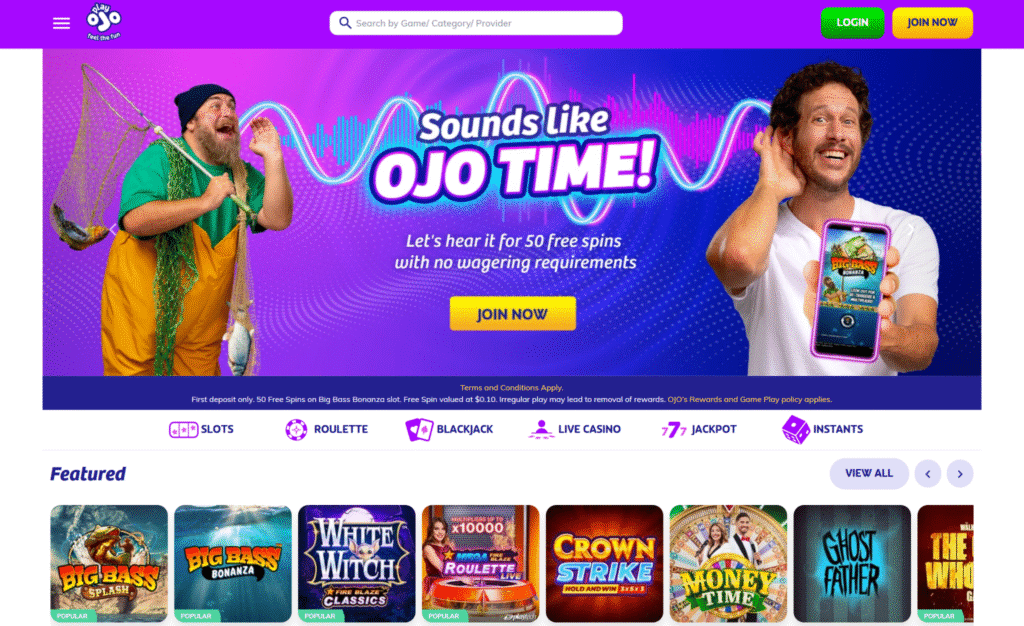The image size is (1024, 626).
Task: Select the Instants dice icon
Action: pos(795,430)
